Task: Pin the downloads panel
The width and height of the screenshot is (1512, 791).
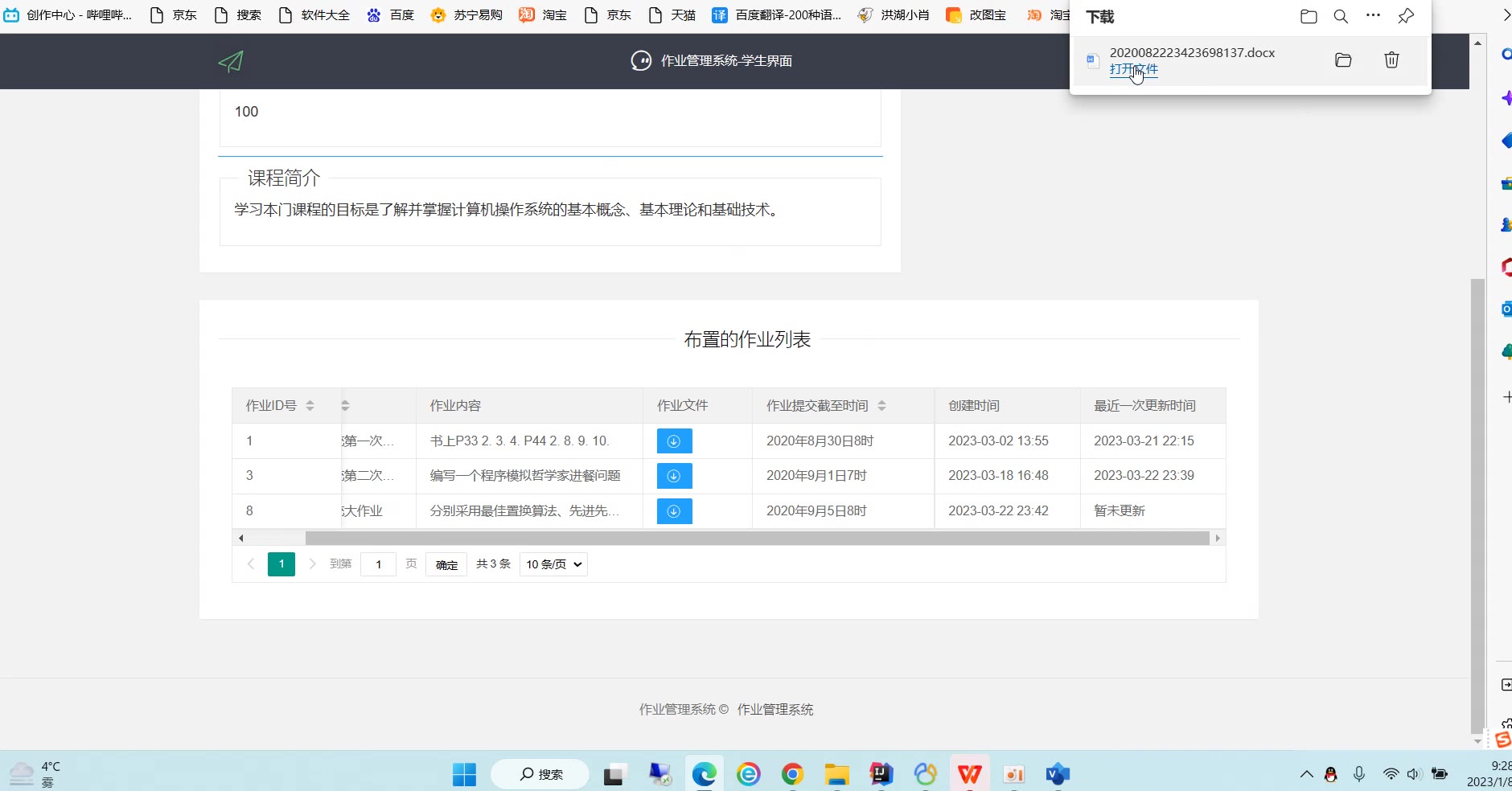Action: [1406, 16]
